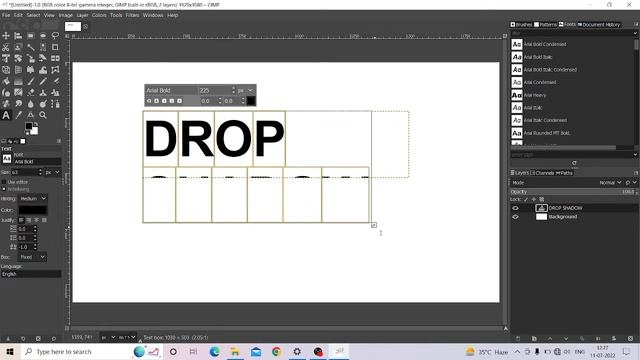Choose the Arial Rounded MT Bold font
Screen dimensions: 640x360
tap(547, 133)
